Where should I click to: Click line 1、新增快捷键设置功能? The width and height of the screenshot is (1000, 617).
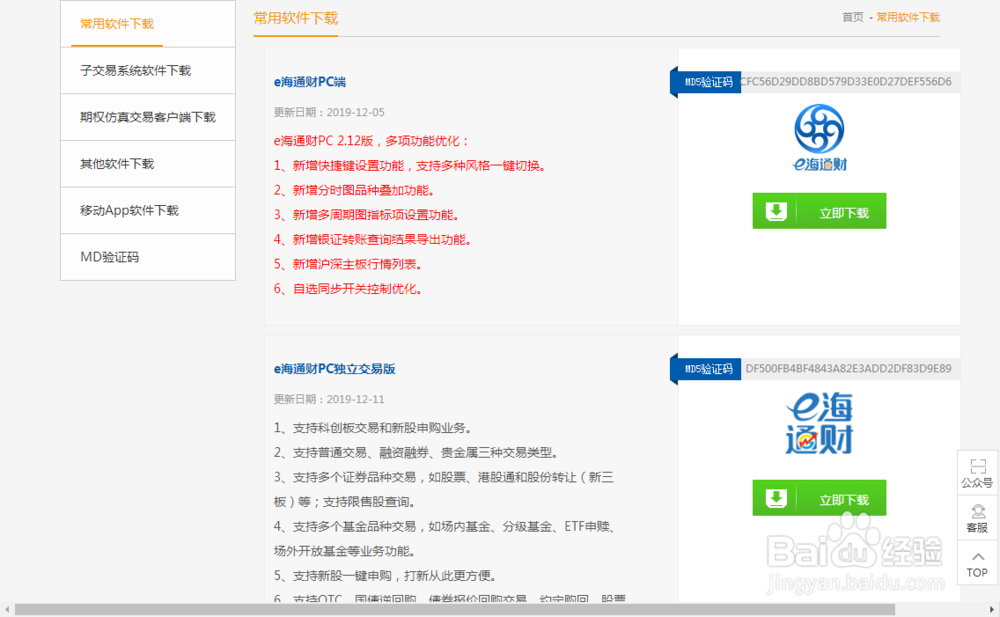tap(409, 166)
